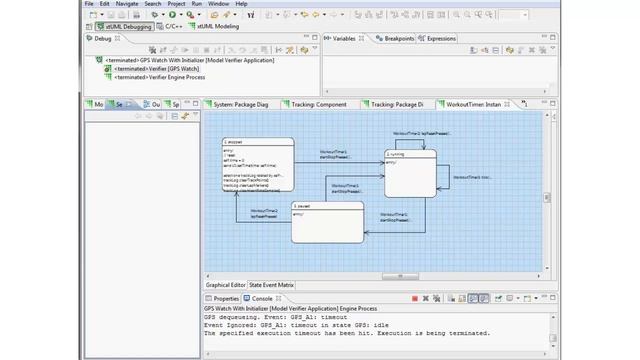Image resolution: width=640 pixels, height=360 pixels.
Task: Switch to the Properties tab
Action: (222, 298)
